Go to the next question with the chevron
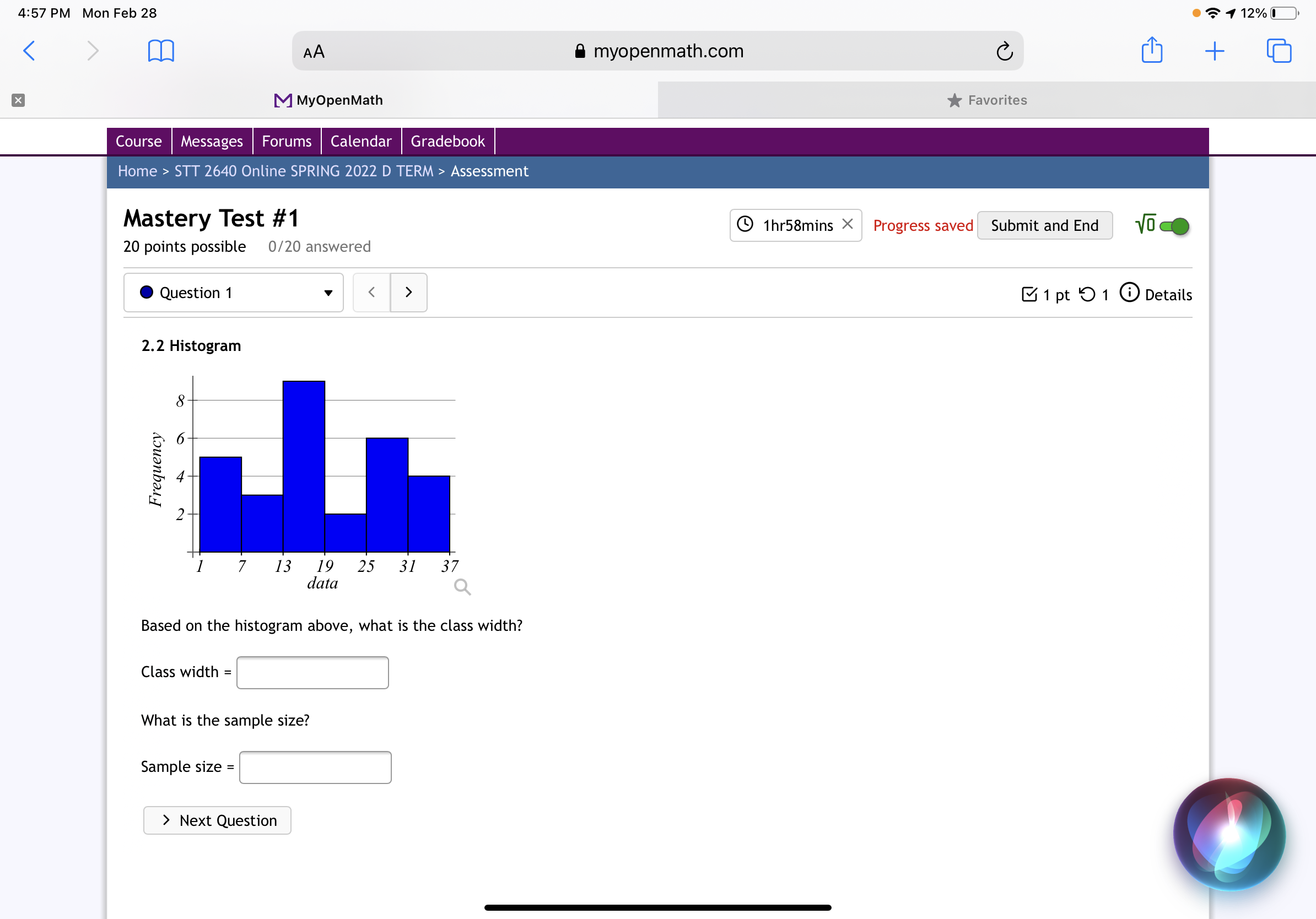 409,293
